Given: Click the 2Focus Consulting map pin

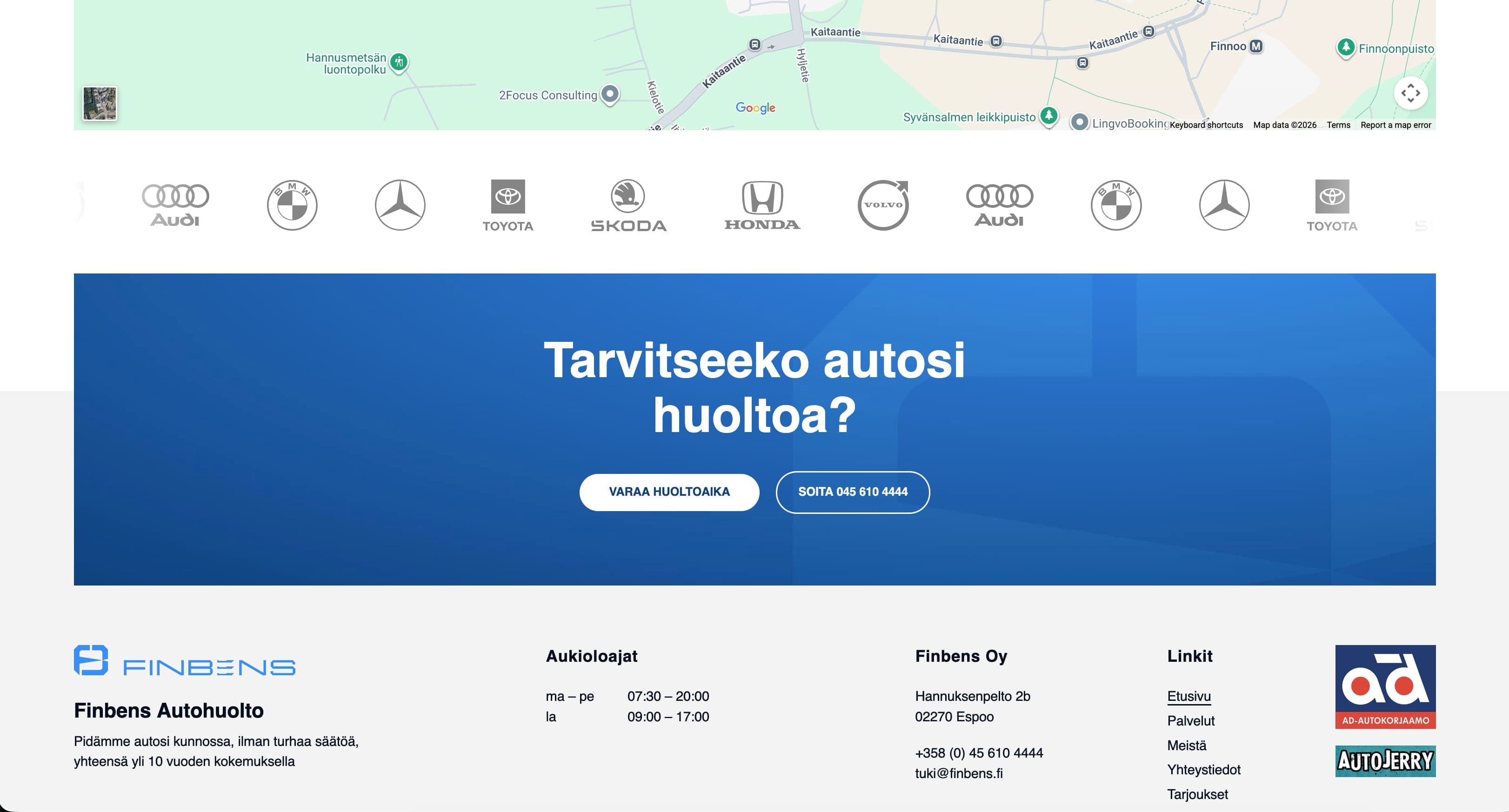Looking at the screenshot, I should [x=610, y=94].
